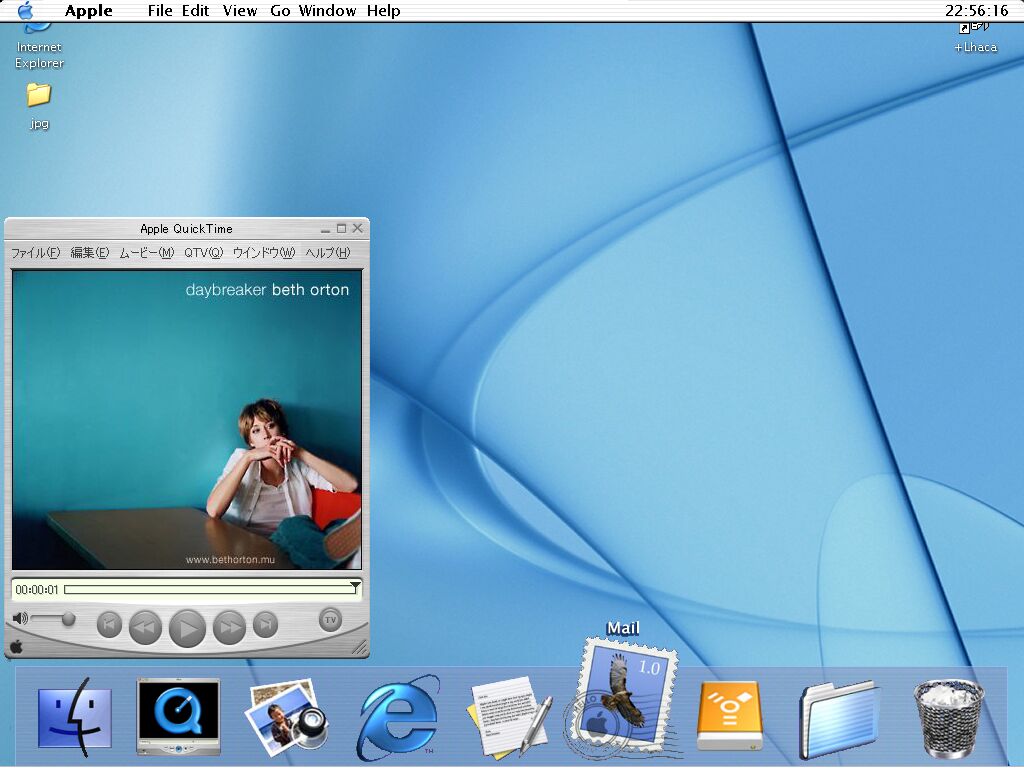Open the blue folder in the dock
The width and height of the screenshot is (1024, 768).
click(x=839, y=718)
